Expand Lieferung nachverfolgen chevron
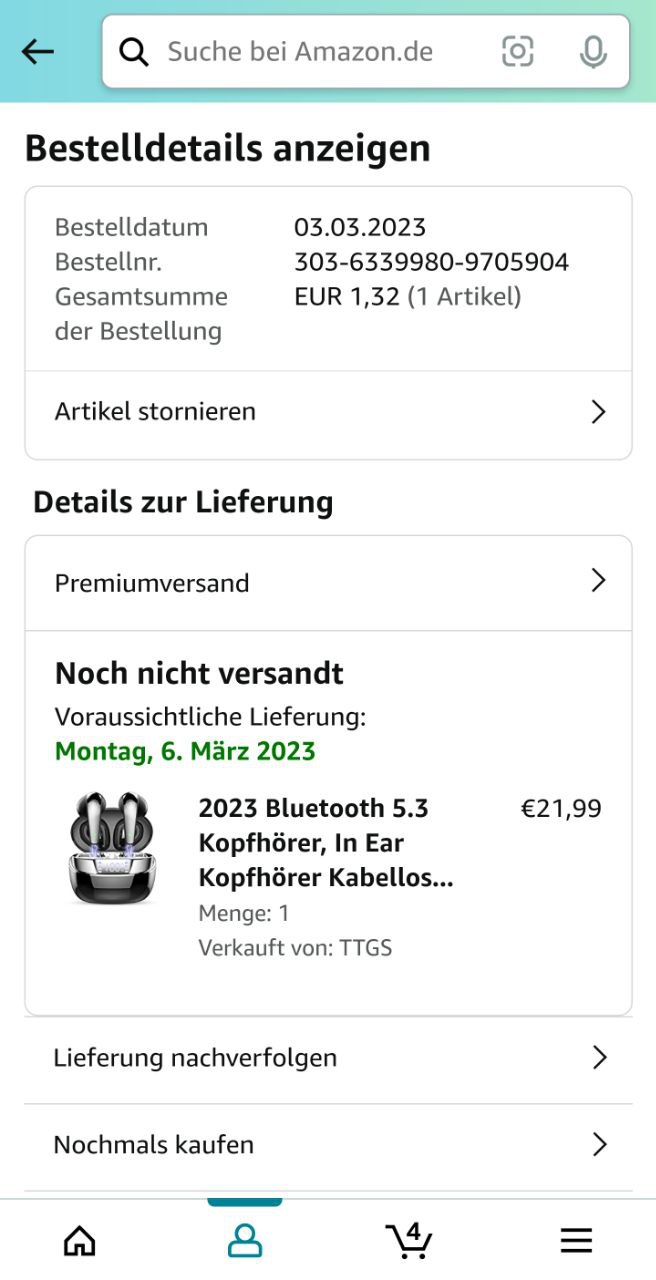Image resolution: width=656 pixels, height=1280 pixels. 599,1058
